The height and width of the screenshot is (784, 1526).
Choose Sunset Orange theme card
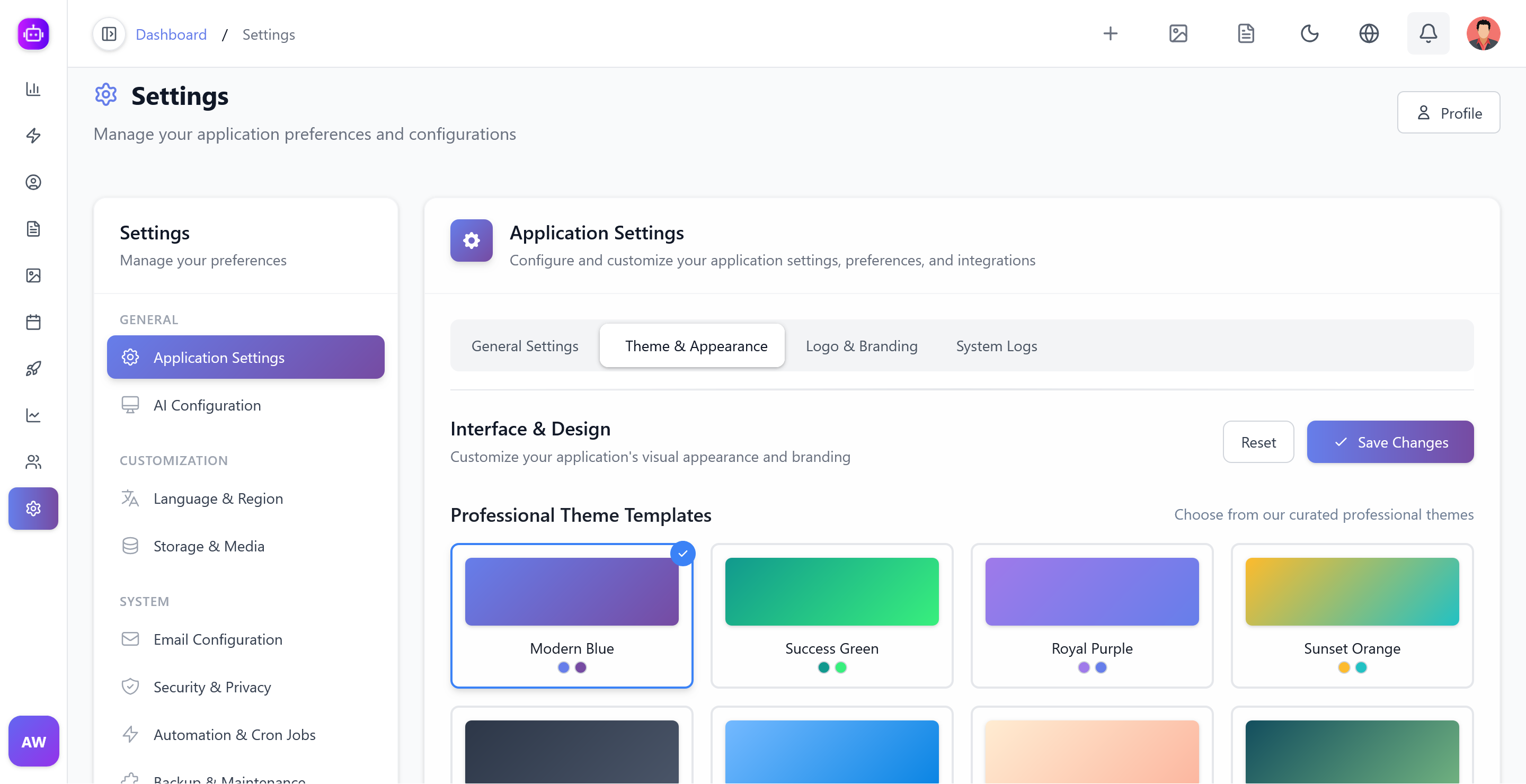tap(1351, 616)
